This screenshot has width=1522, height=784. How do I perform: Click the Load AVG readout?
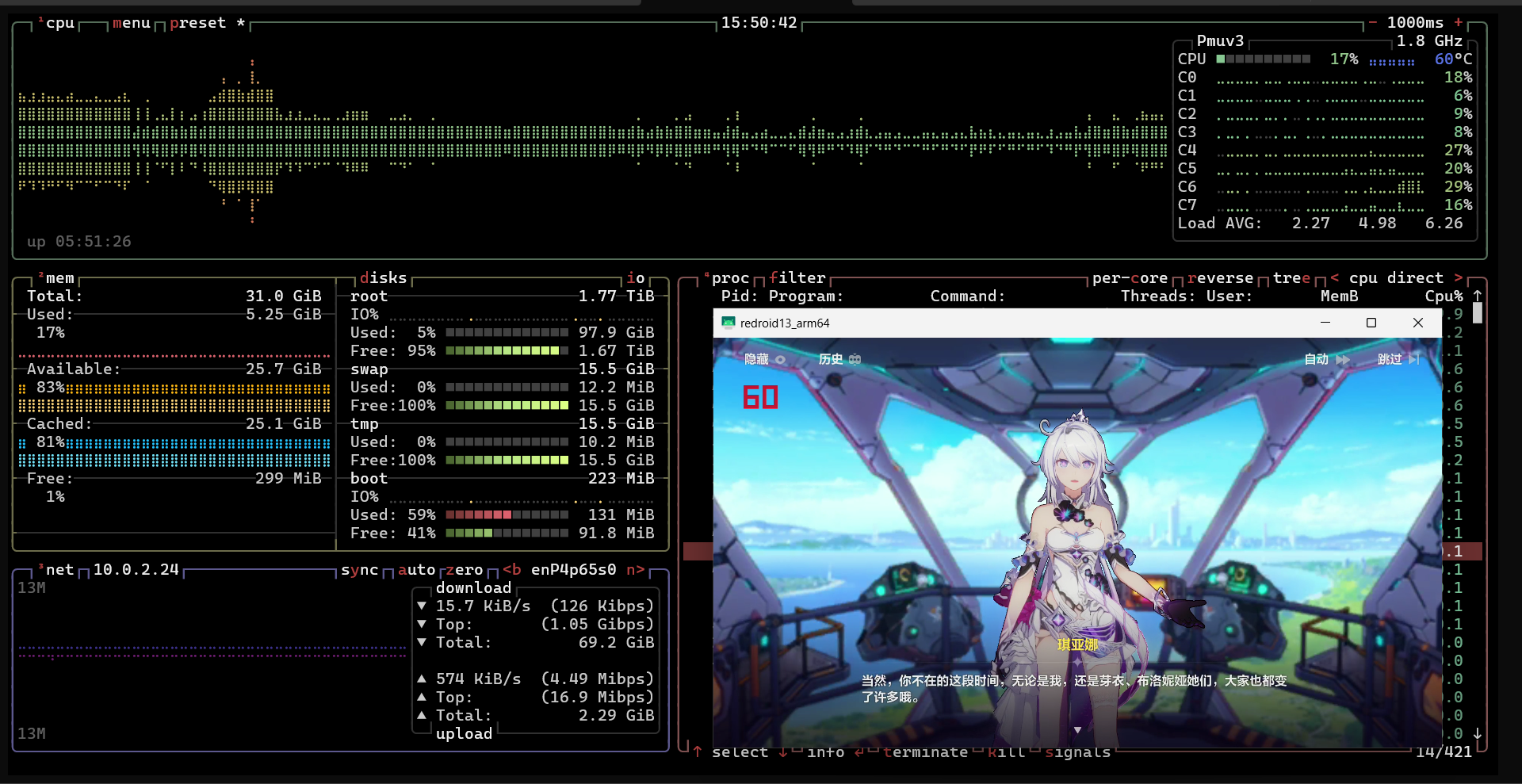1321,223
